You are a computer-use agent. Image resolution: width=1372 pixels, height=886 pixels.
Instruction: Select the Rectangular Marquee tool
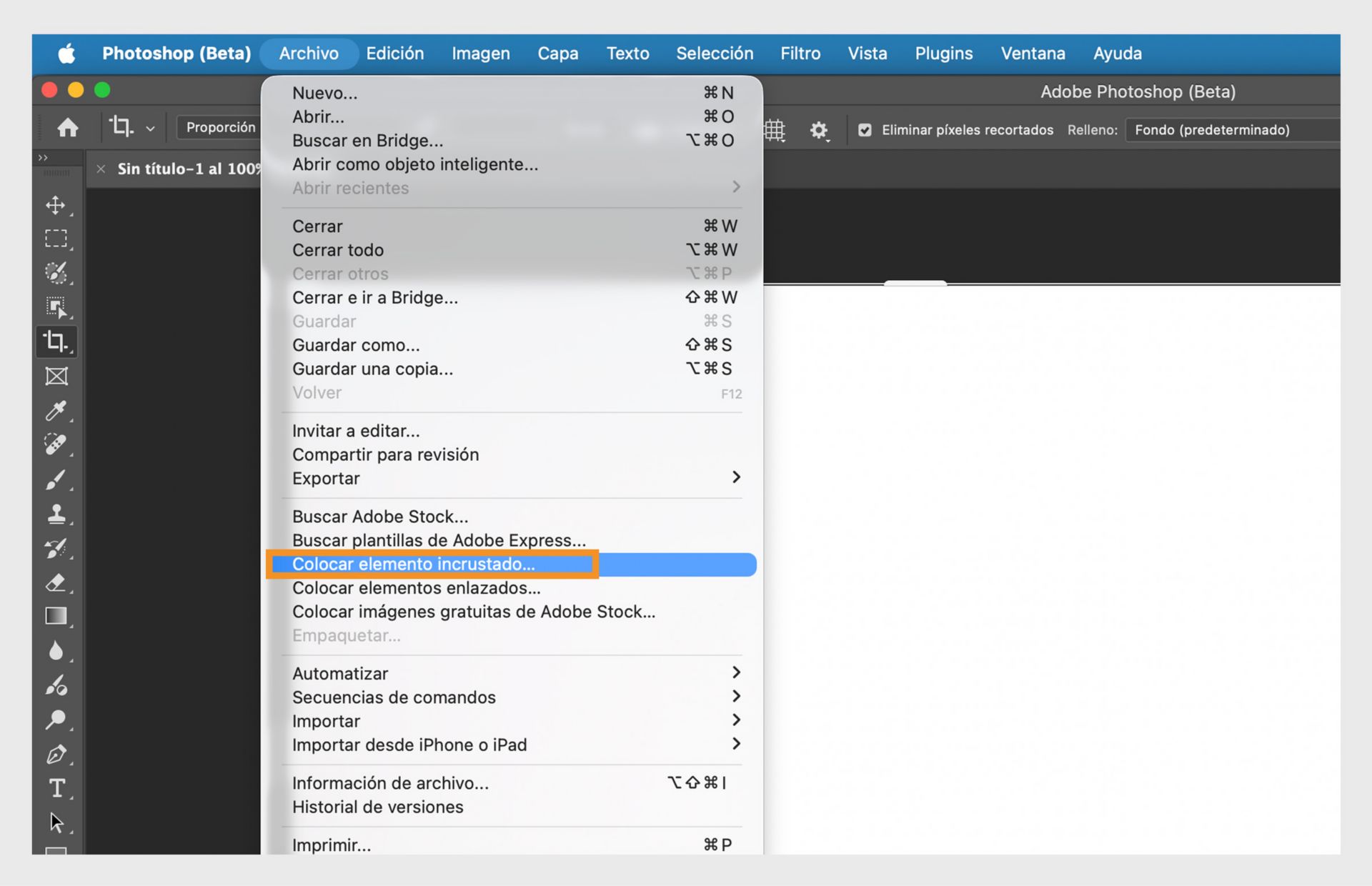click(57, 238)
